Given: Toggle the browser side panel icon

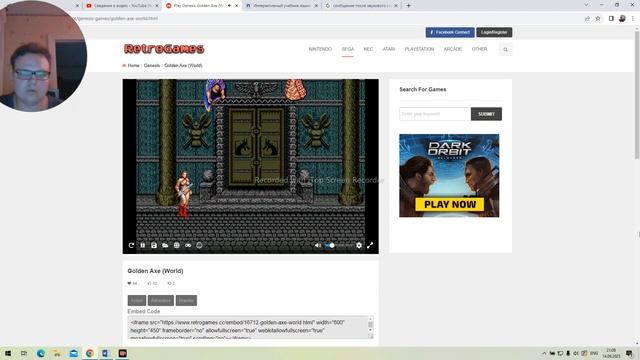Looking at the screenshot, I should click(611, 18).
